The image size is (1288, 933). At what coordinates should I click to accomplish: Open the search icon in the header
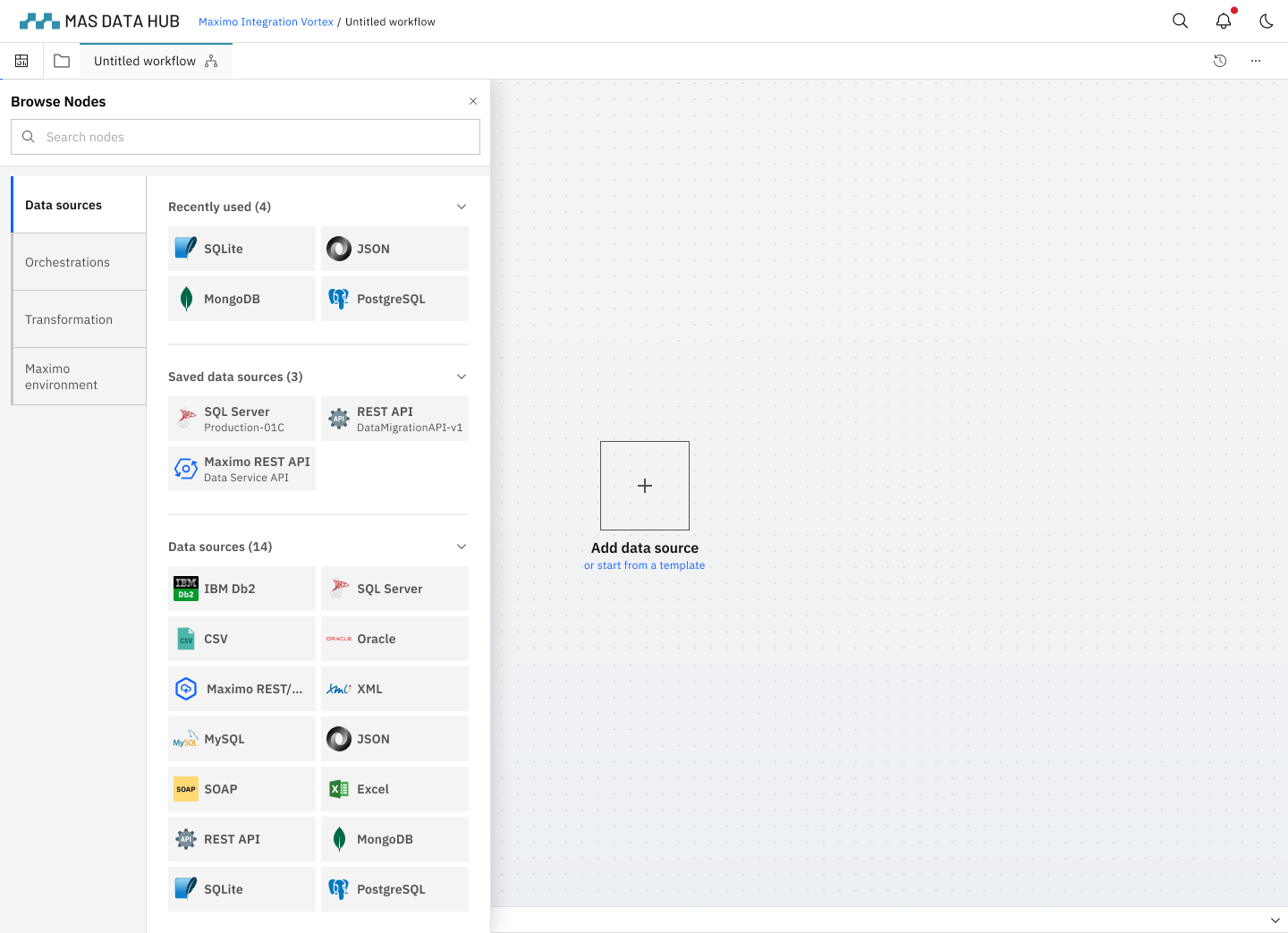point(1180,20)
